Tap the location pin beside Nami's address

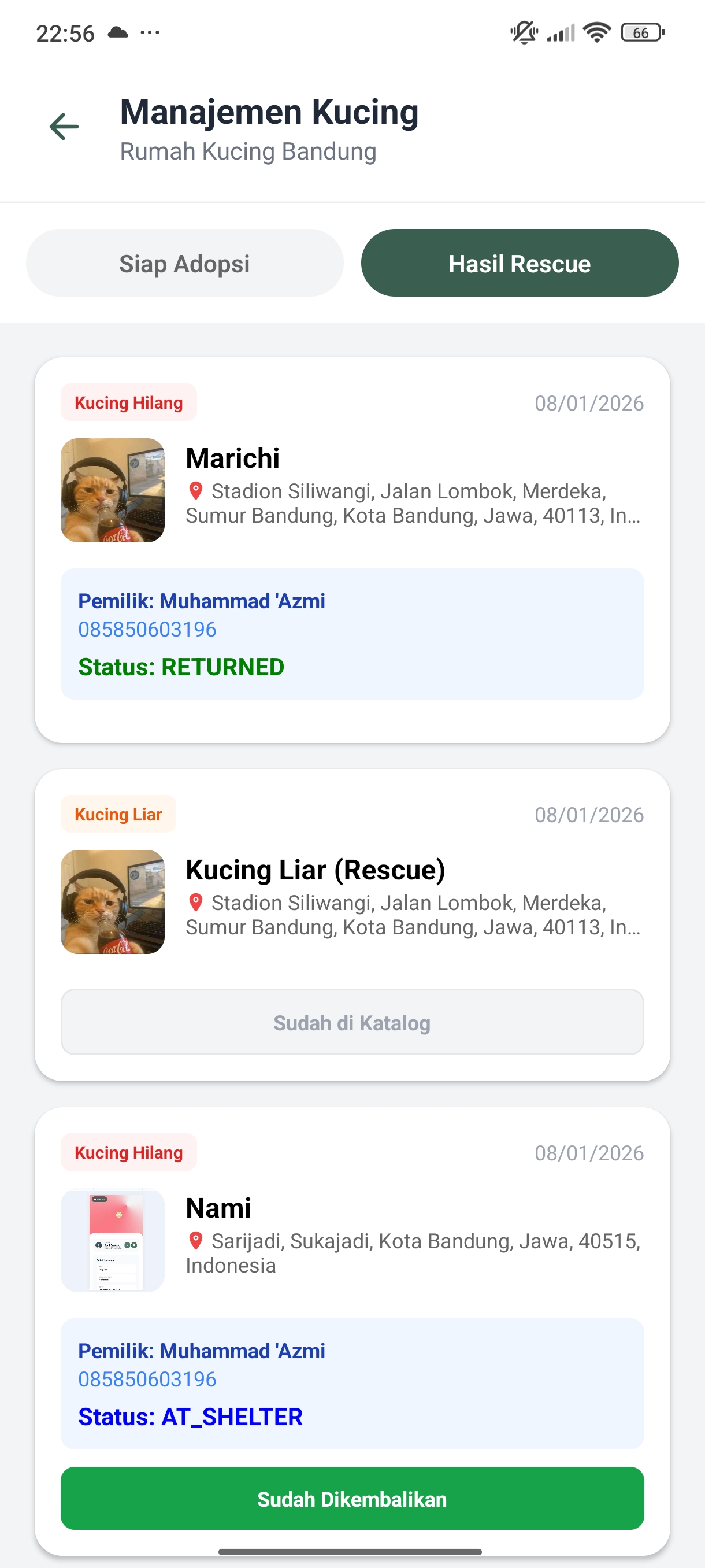click(196, 1241)
